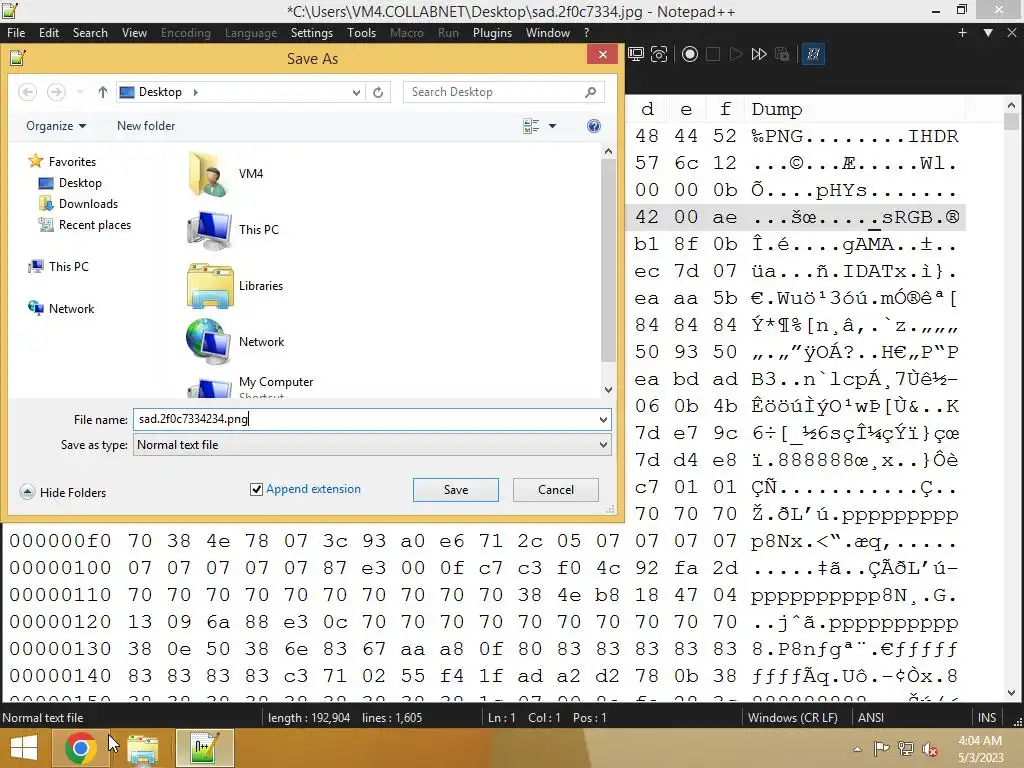Click the forward arrow in Save As dialog
This screenshot has height=768, width=1024.
[56, 92]
